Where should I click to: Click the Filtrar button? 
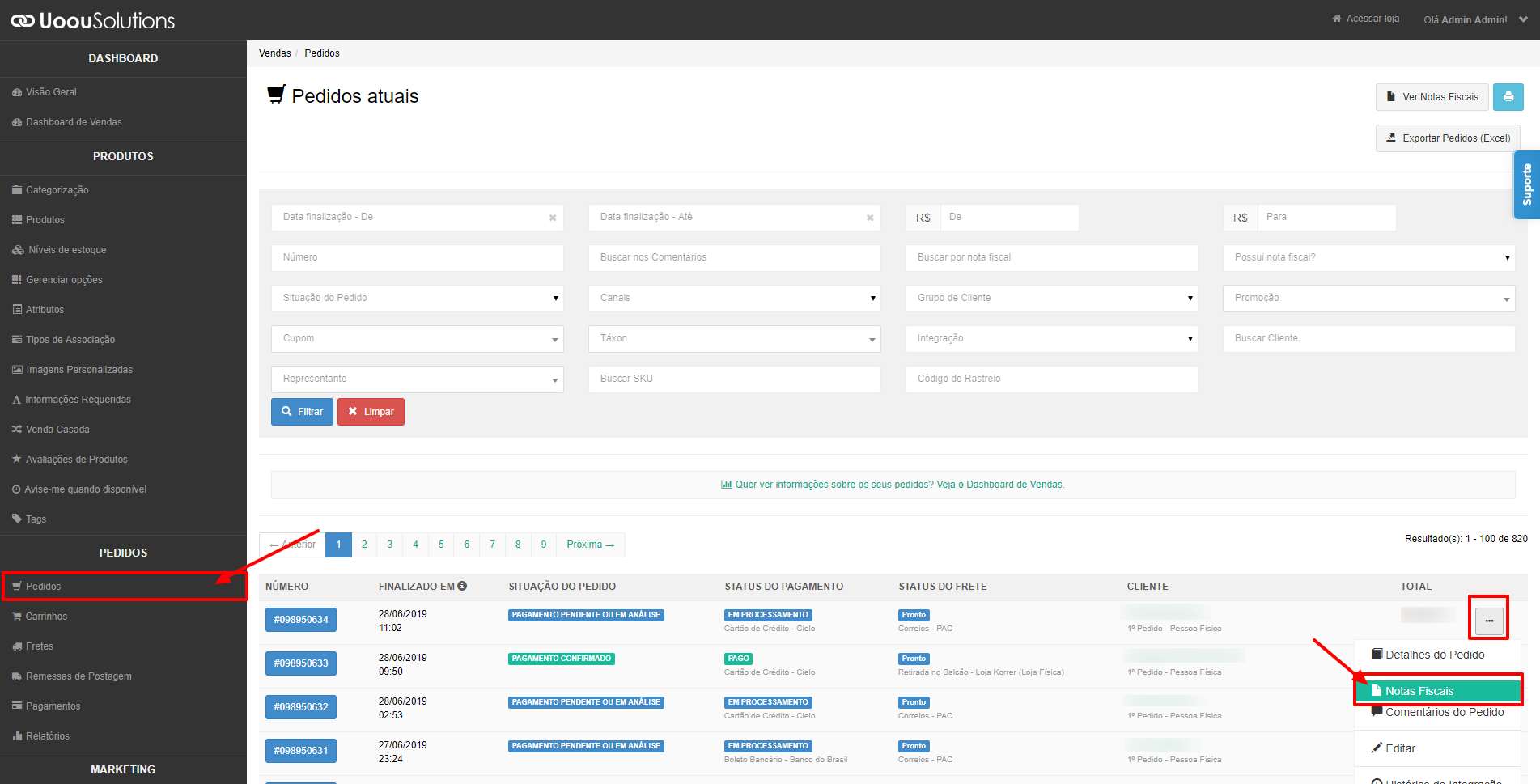(x=302, y=412)
